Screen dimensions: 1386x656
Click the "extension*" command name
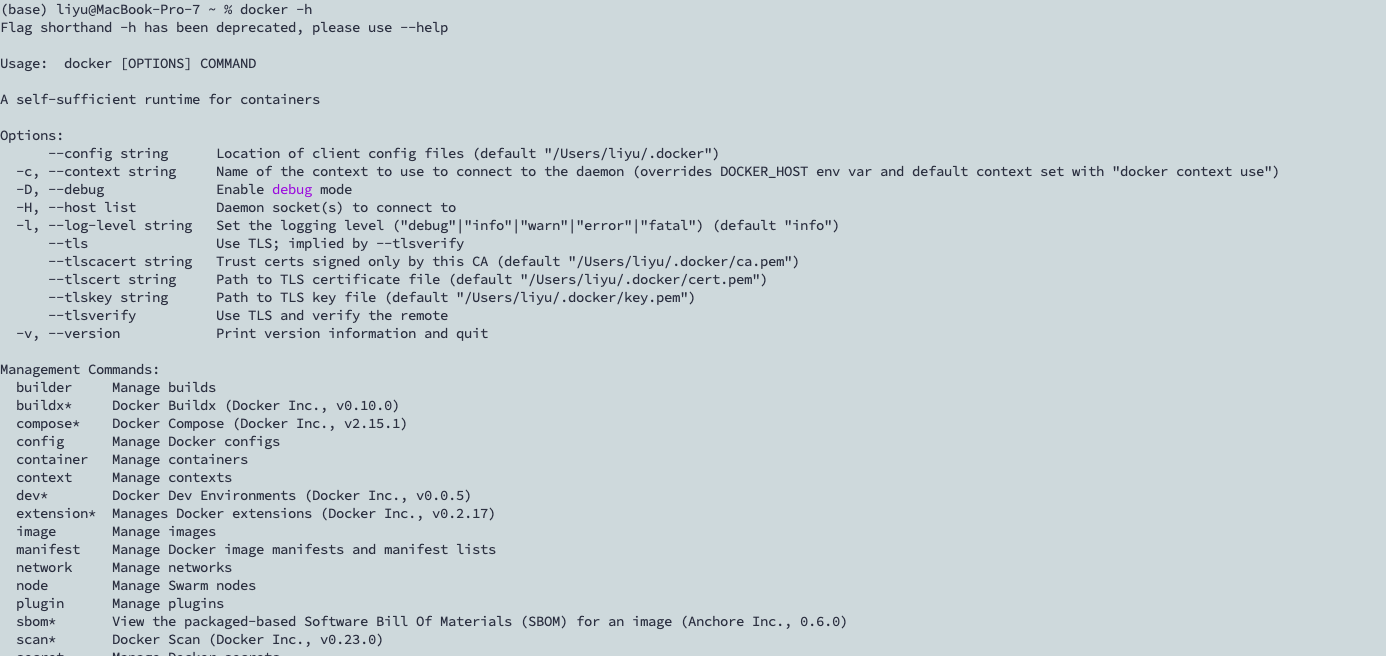tap(56, 514)
